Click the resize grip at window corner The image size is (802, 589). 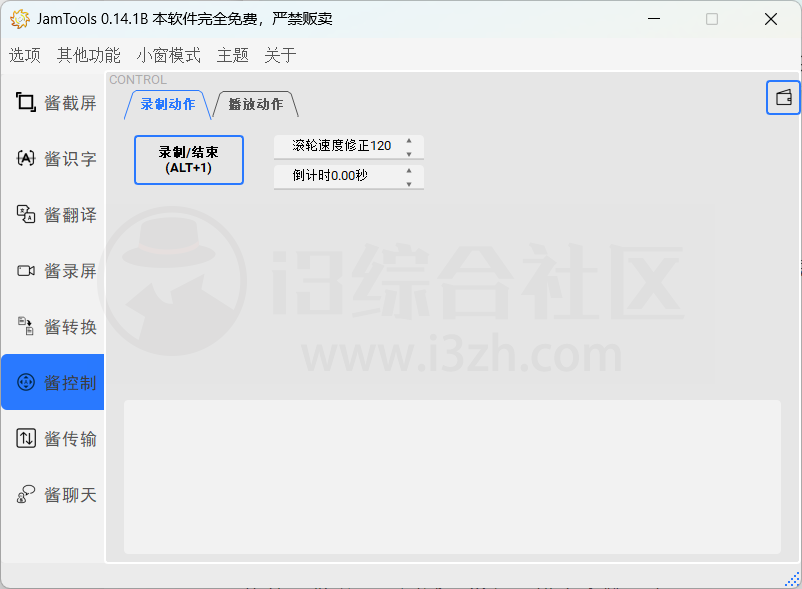pos(793,579)
